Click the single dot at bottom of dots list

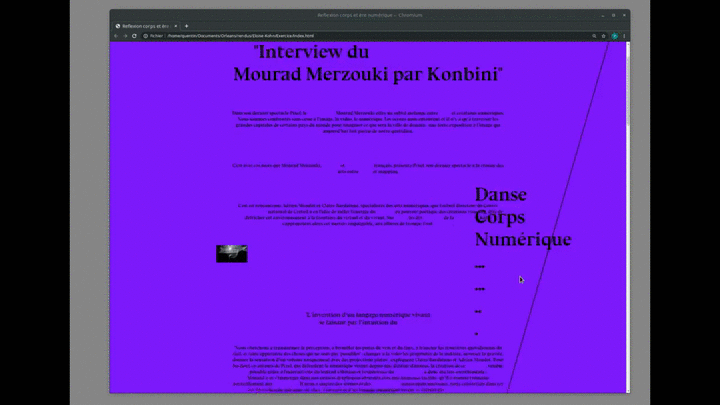(x=476, y=333)
